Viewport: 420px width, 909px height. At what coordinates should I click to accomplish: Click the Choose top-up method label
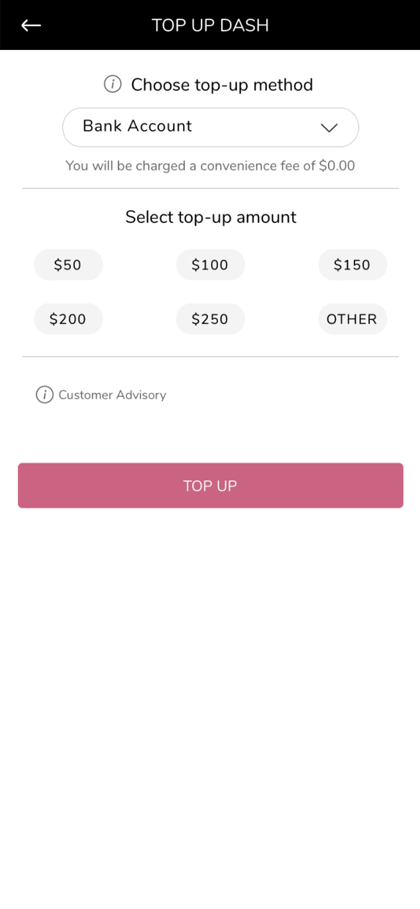point(222,85)
